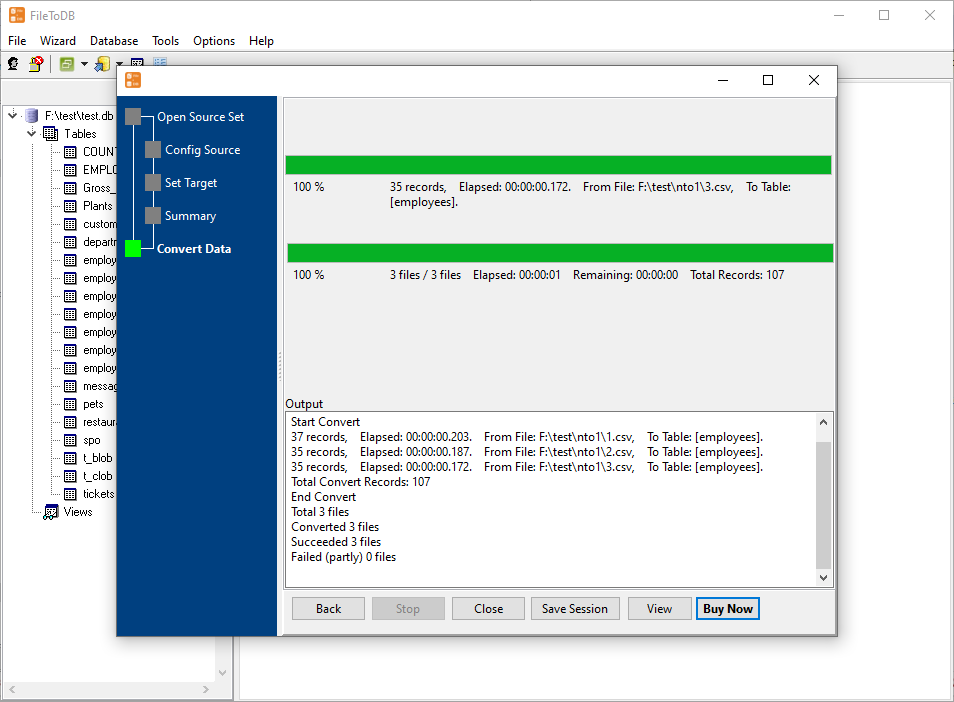954x702 pixels.
Task: Click the Buy Now button
Action: tap(727, 609)
